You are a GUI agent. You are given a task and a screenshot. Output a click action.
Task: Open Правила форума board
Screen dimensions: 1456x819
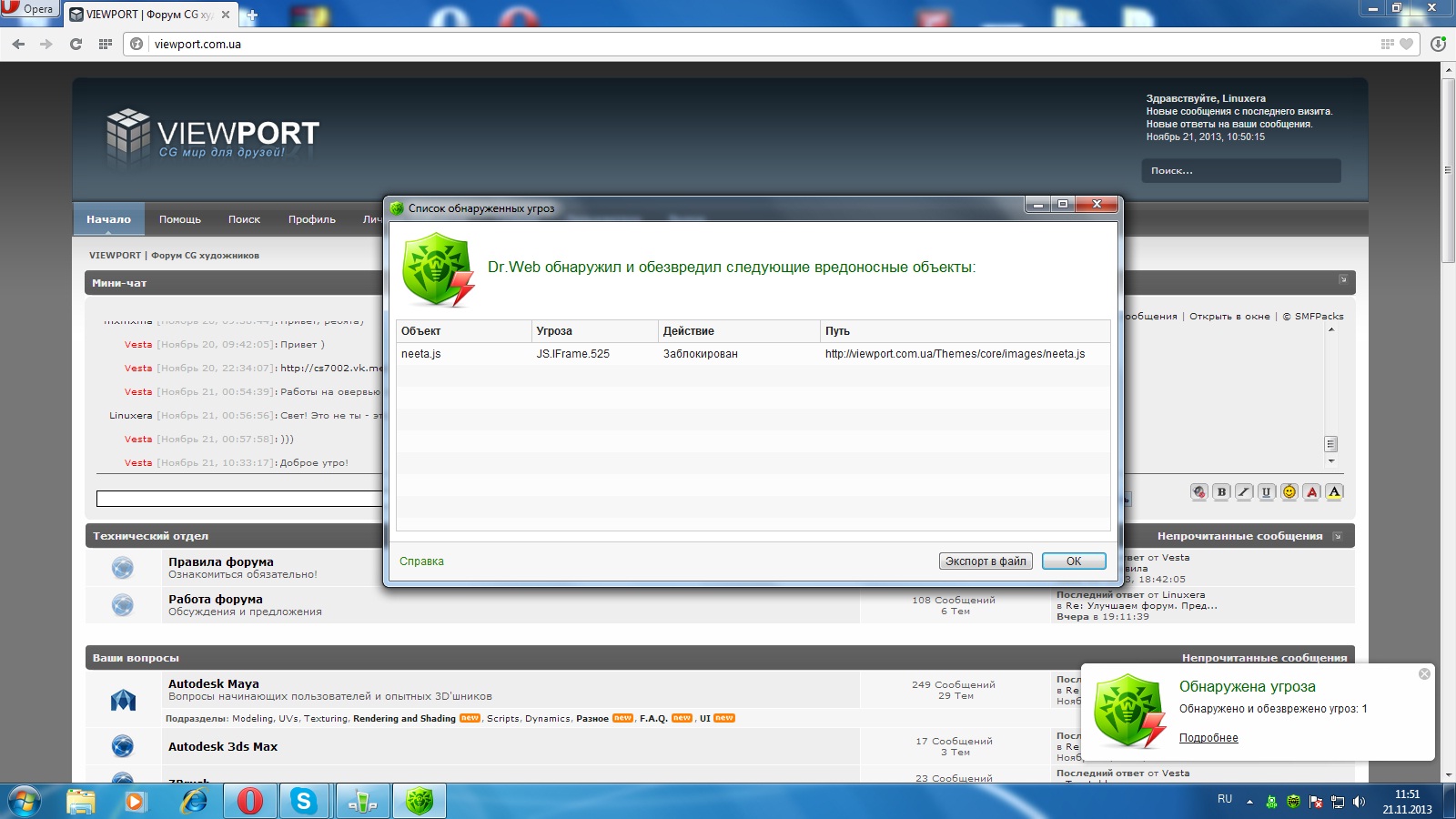coord(220,562)
